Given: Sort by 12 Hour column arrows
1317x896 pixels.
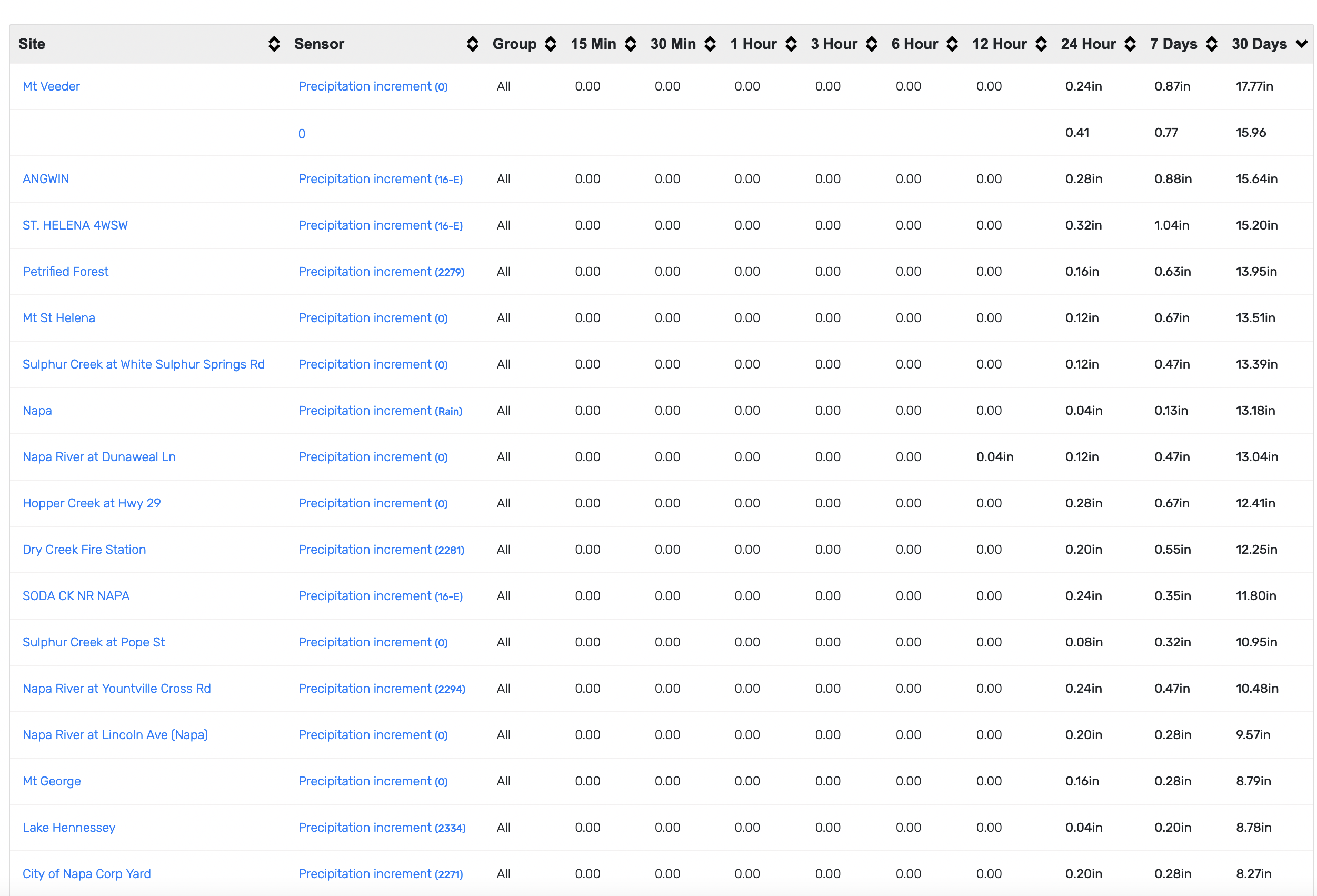Looking at the screenshot, I should click(1041, 44).
